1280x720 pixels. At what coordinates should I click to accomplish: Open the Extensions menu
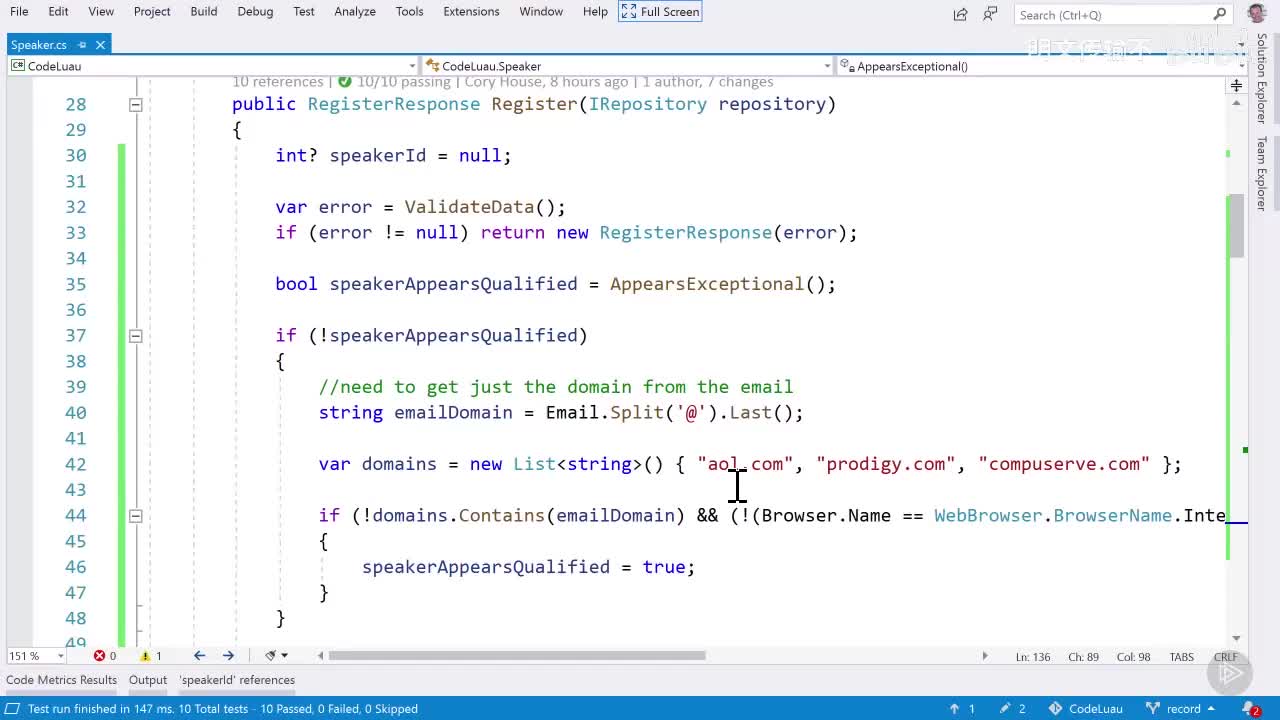[x=471, y=11]
